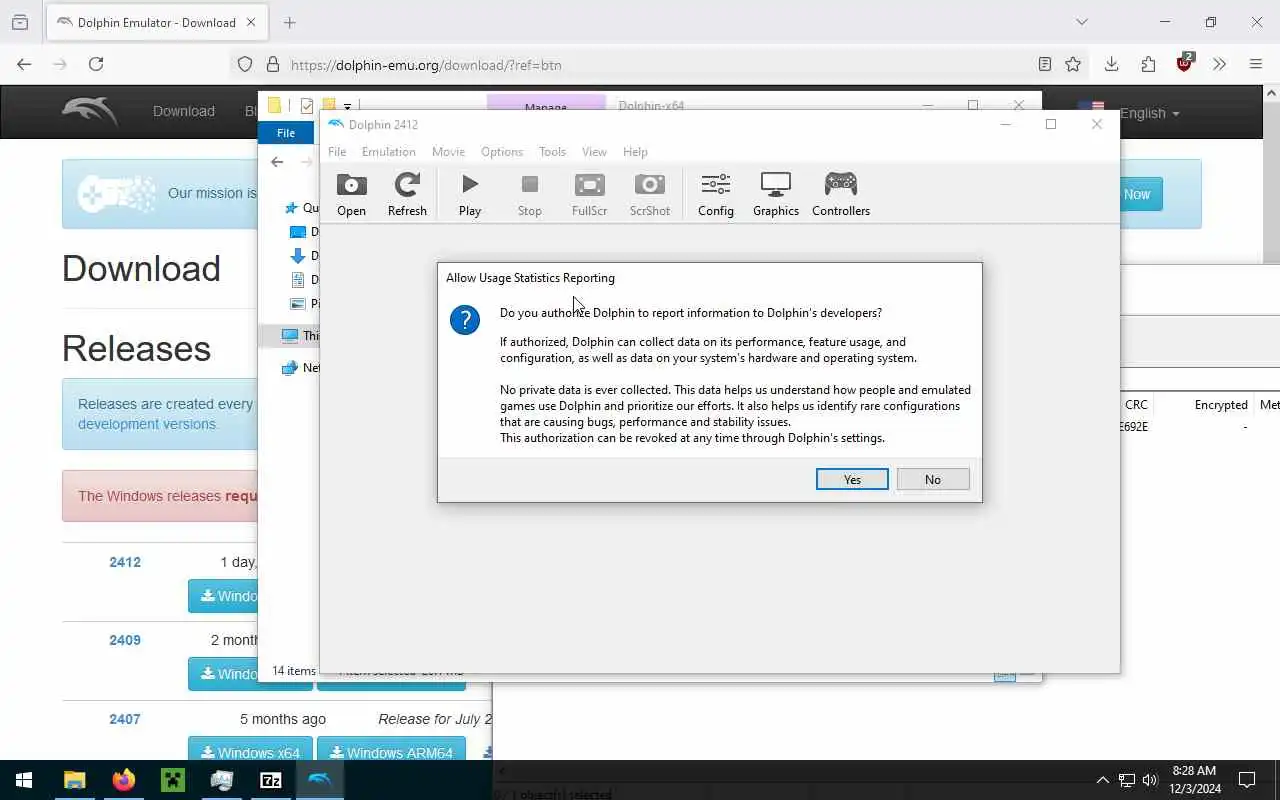Open the View menu in Dolphin
The height and width of the screenshot is (800, 1280).
point(594,152)
